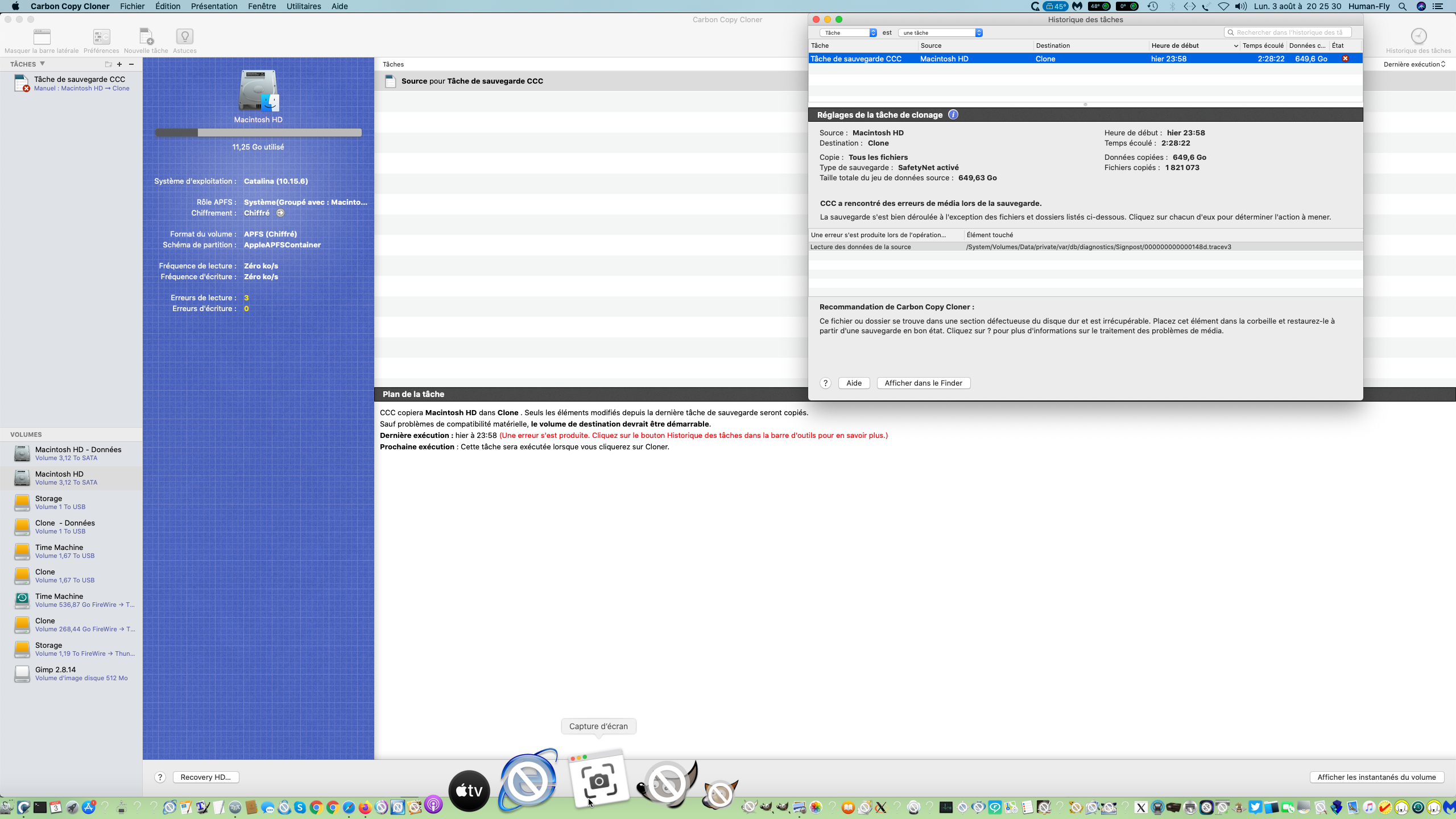This screenshot has width=1456, height=819.
Task: Select Tâche de sauvegarde CCC in sidebar
Action: coord(71,83)
